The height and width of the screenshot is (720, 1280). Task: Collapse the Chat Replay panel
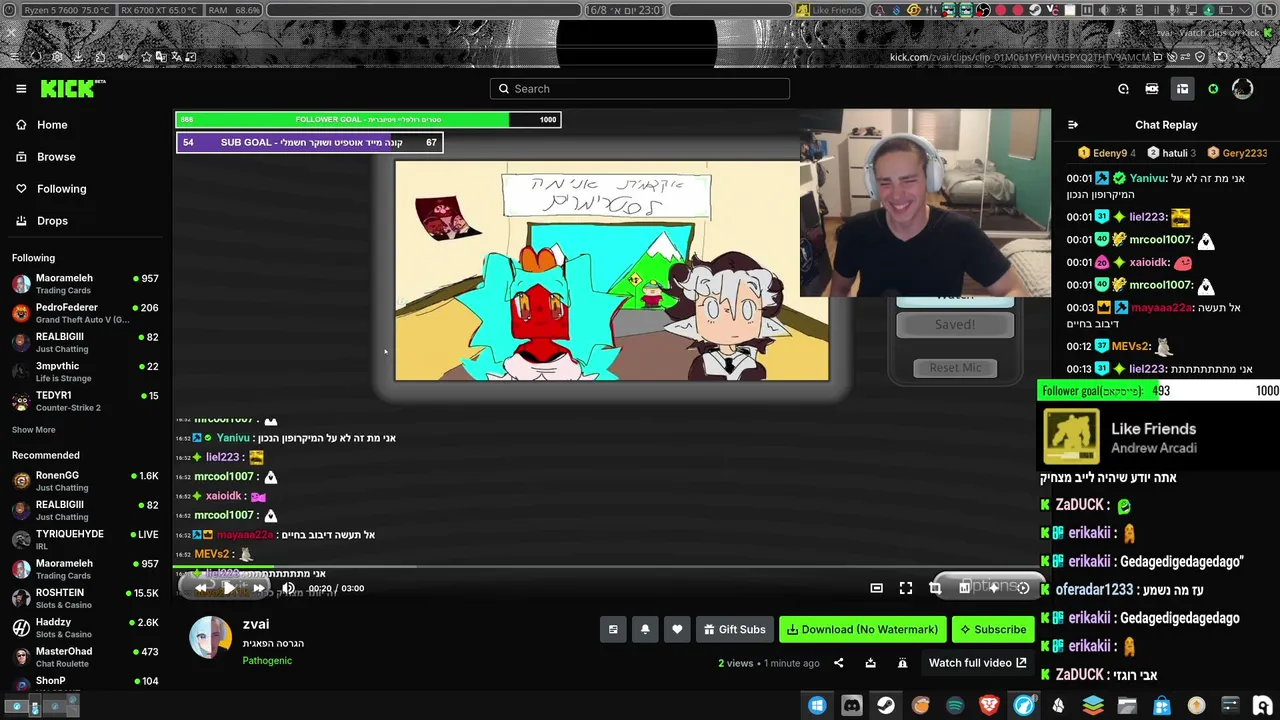pos(1073,125)
